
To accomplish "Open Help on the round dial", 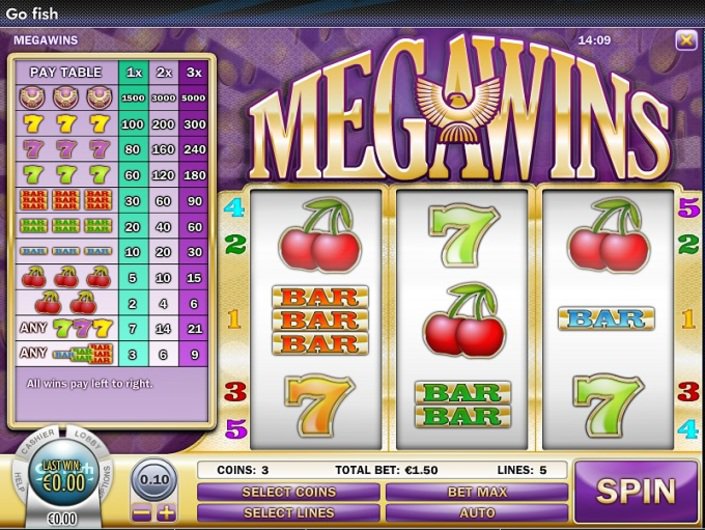I will [x=20, y=483].
